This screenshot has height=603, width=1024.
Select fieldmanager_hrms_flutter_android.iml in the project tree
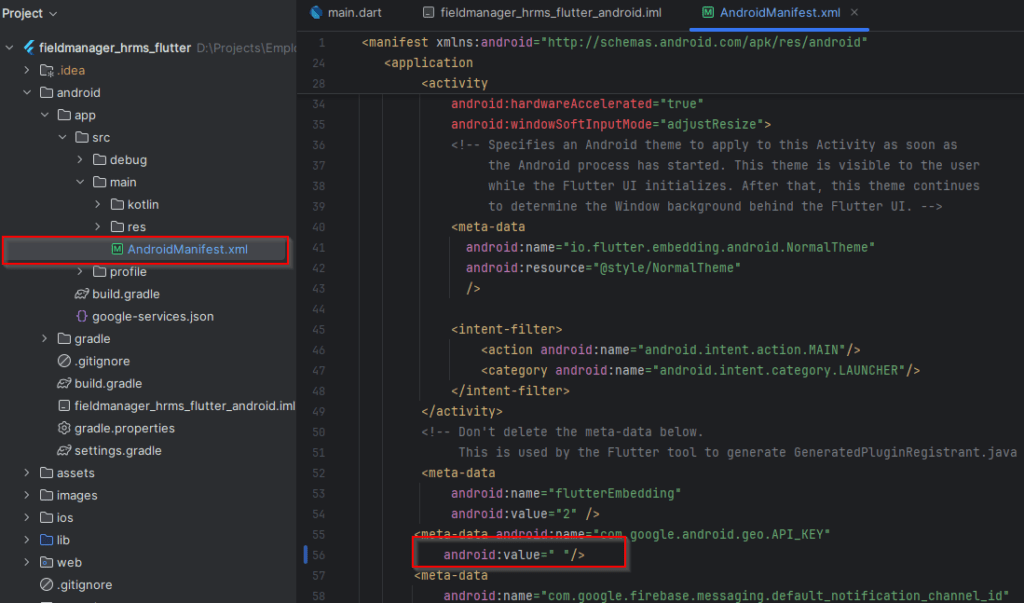(184, 406)
